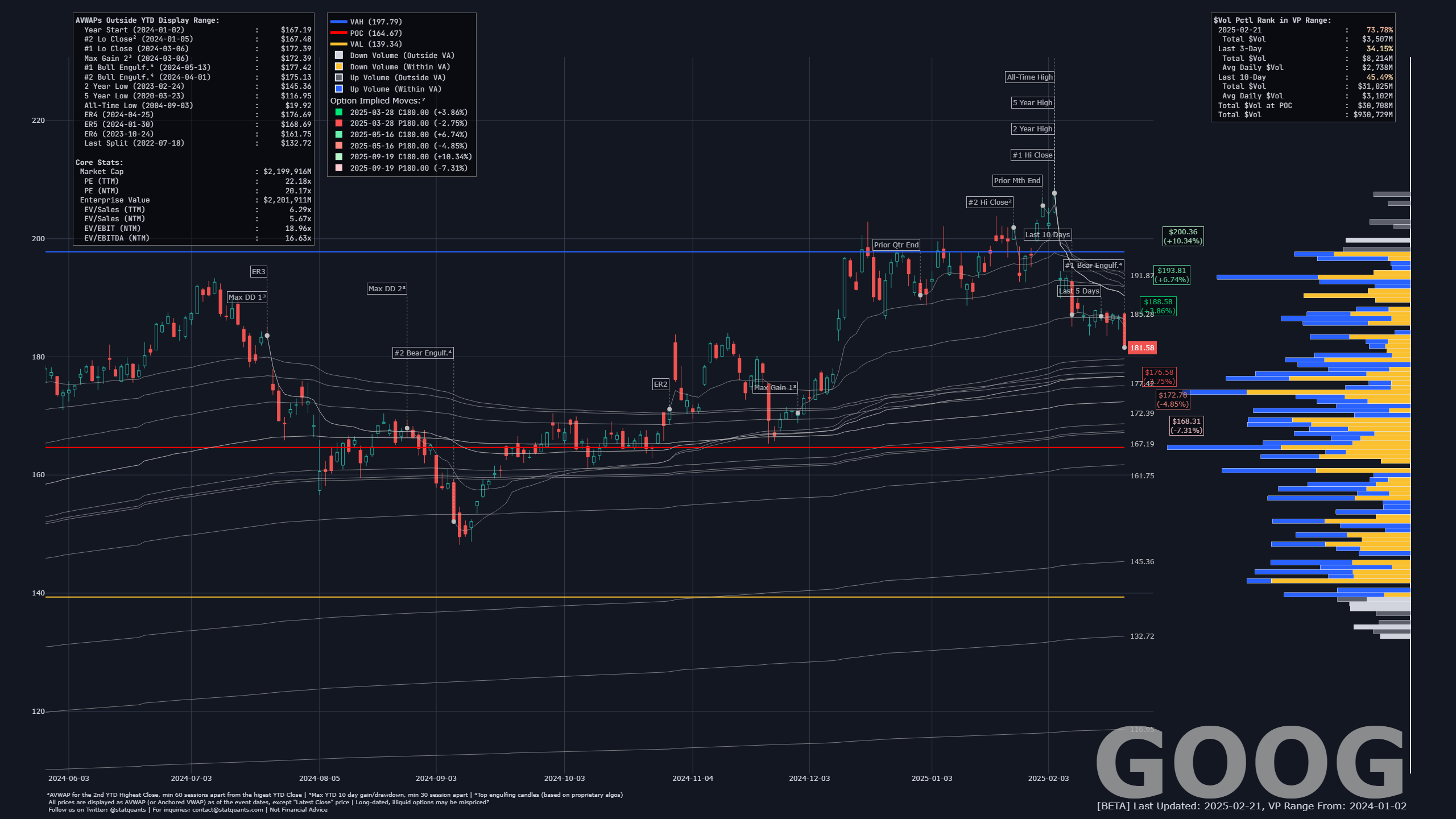Click the Total $Vol at POC row
This screenshot has height=819, width=1456.
1305,106
